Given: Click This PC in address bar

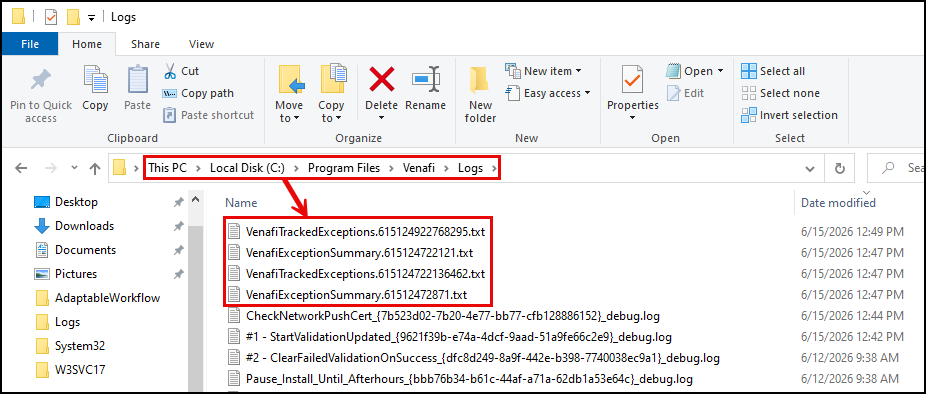Looking at the screenshot, I should tap(167, 168).
